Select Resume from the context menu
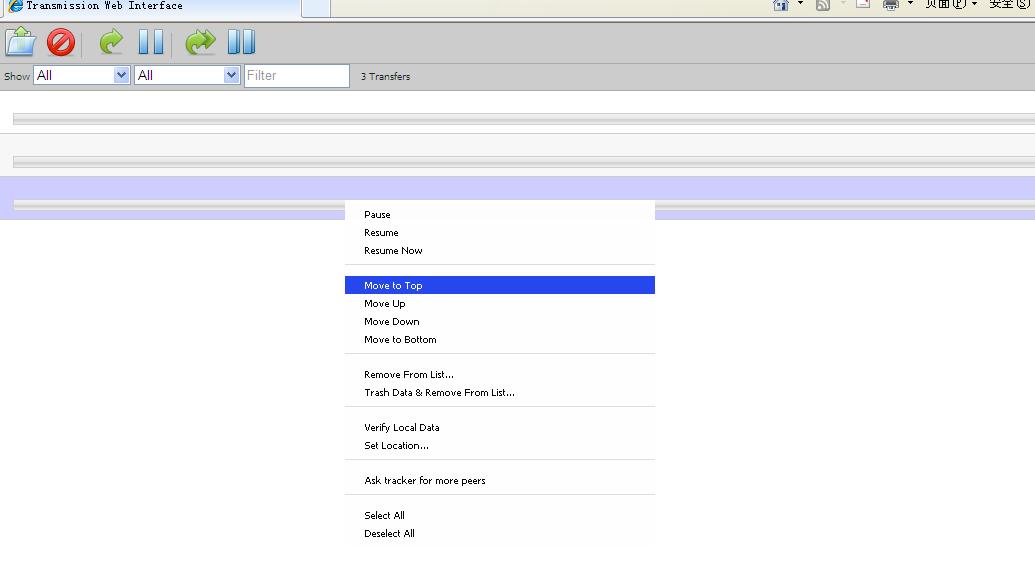The image size is (1035, 562). click(500, 232)
